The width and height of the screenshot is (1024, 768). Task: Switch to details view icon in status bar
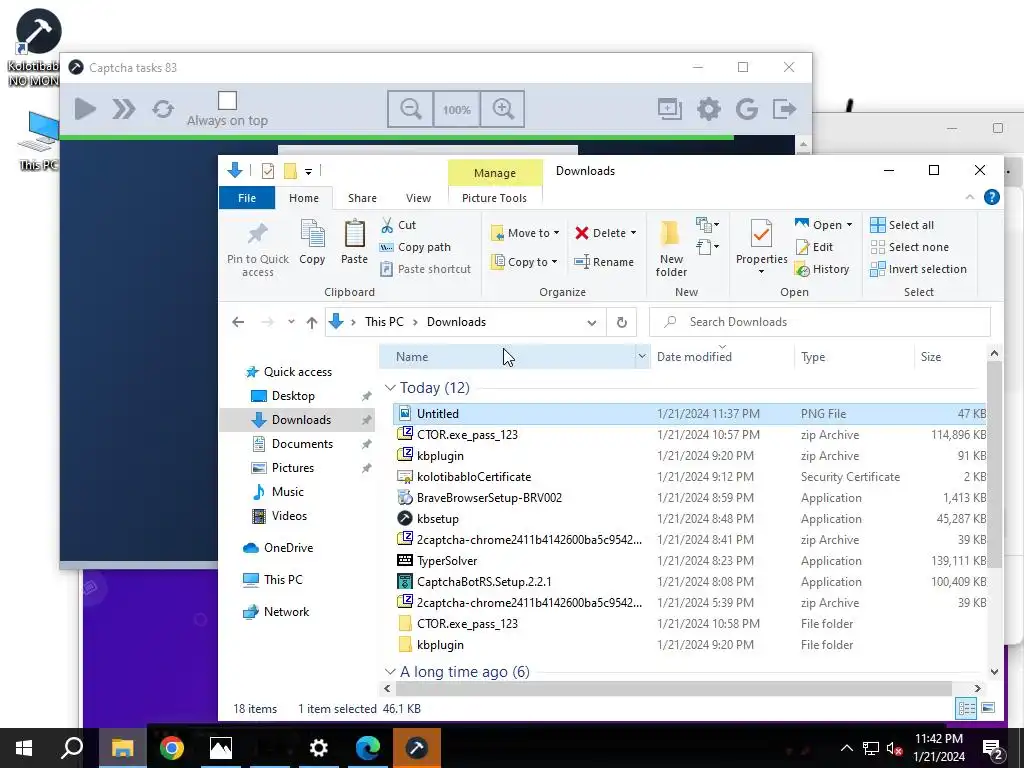tap(967, 708)
